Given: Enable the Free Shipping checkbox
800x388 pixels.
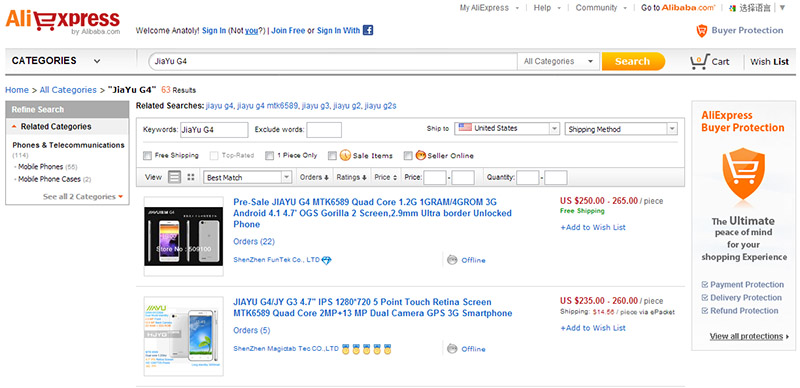Looking at the screenshot, I should click(x=147, y=156).
